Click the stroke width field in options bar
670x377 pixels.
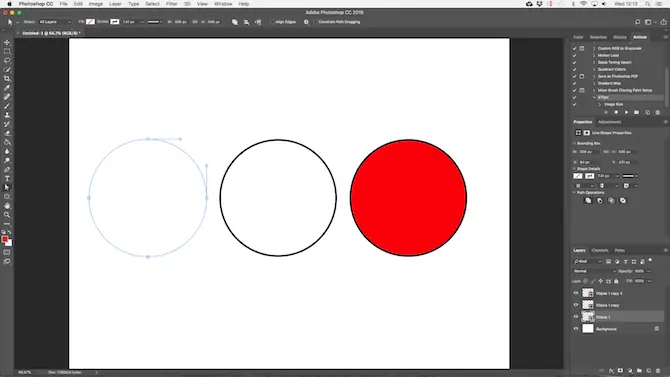[x=130, y=22]
